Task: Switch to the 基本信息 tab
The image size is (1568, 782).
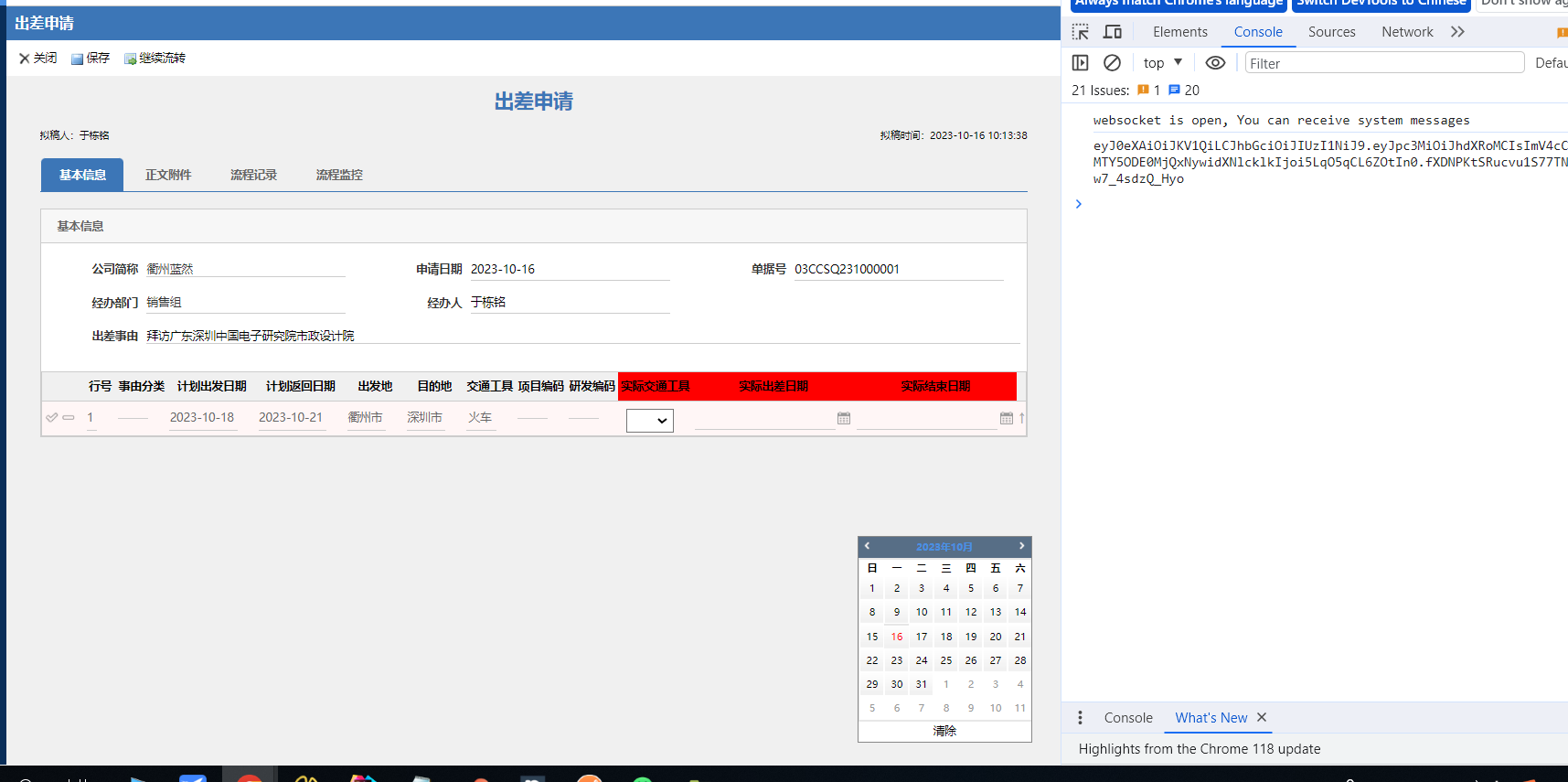Action: [x=82, y=175]
